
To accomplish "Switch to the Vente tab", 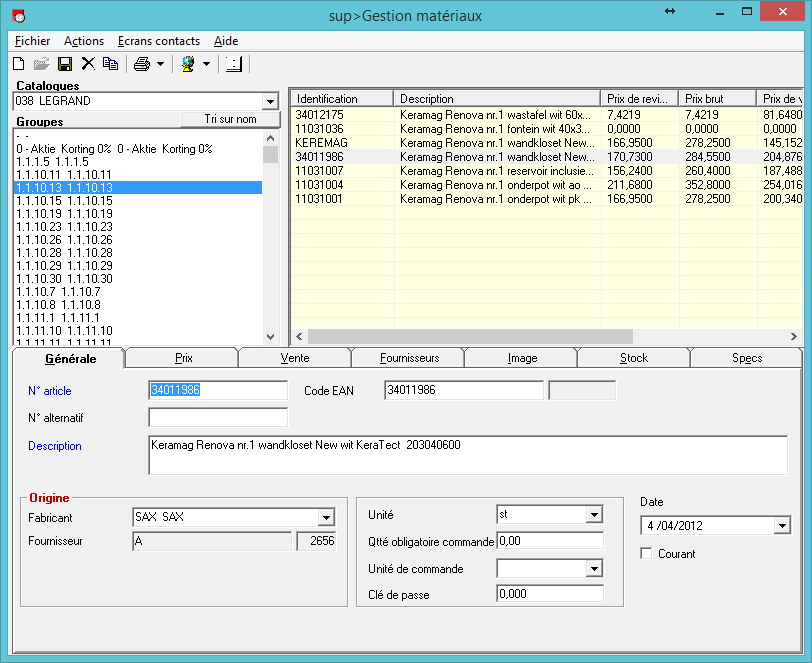I will [295, 358].
